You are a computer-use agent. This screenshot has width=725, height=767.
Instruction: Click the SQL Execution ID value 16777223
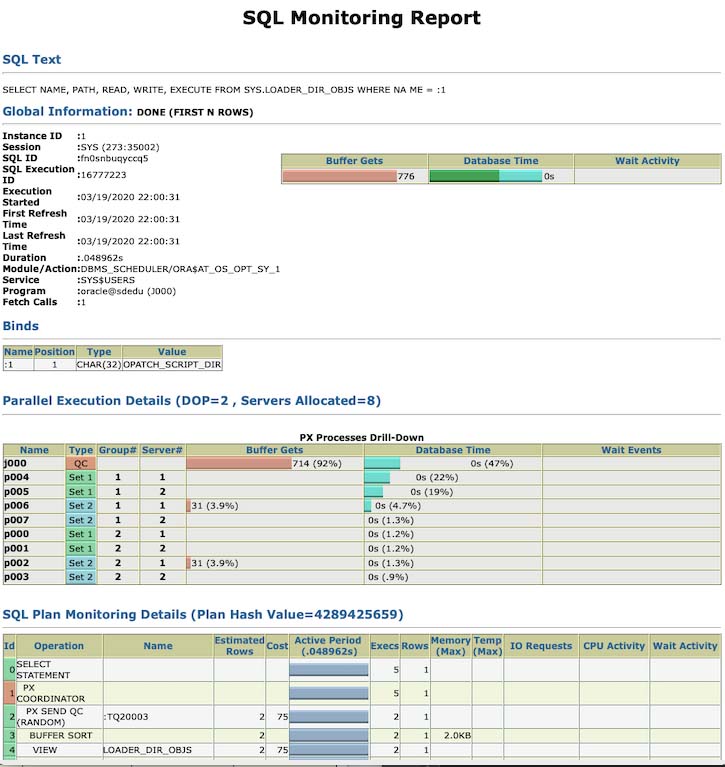click(103, 175)
